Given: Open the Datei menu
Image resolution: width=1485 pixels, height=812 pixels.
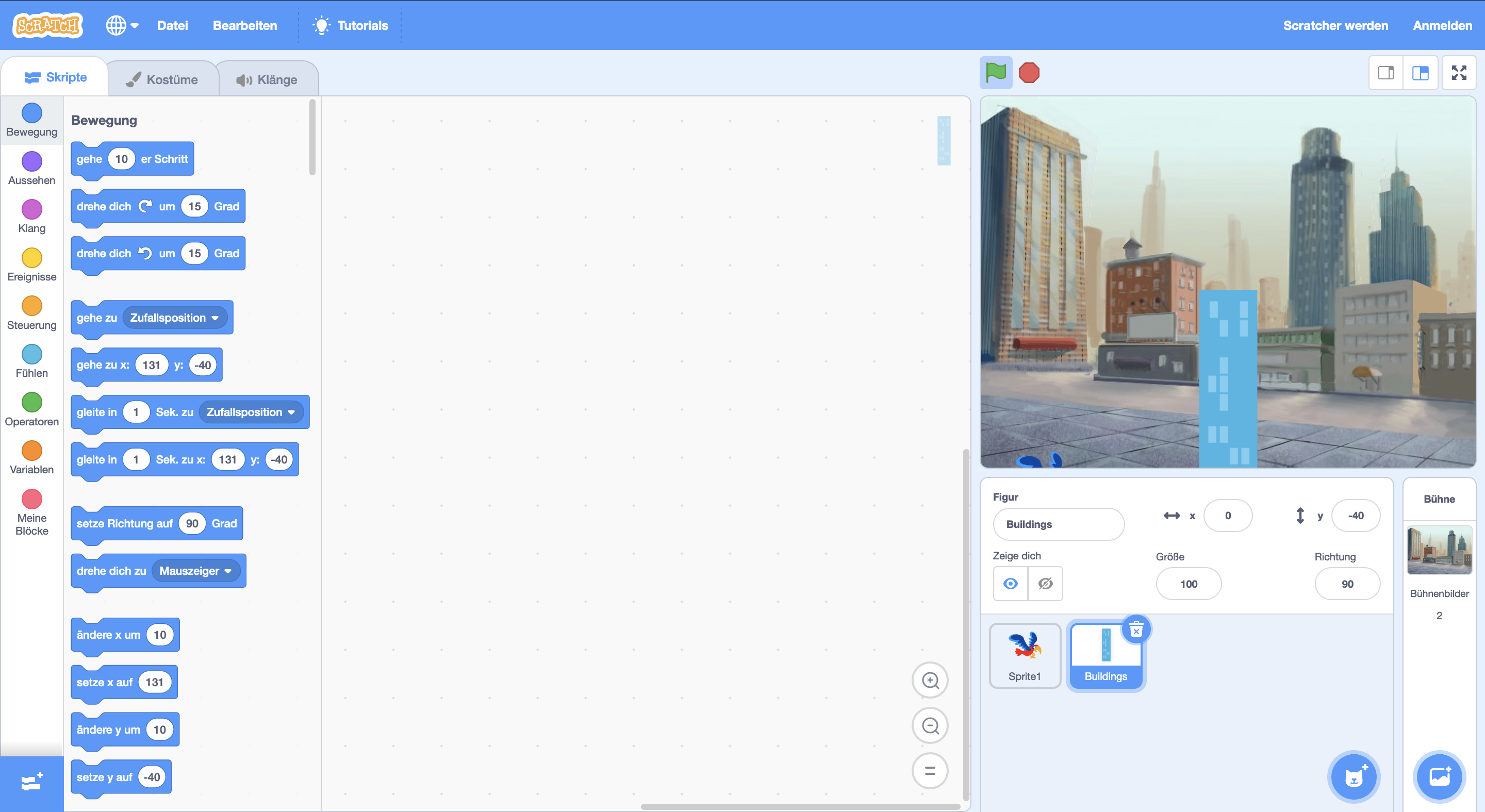Looking at the screenshot, I should (x=172, y=25).
